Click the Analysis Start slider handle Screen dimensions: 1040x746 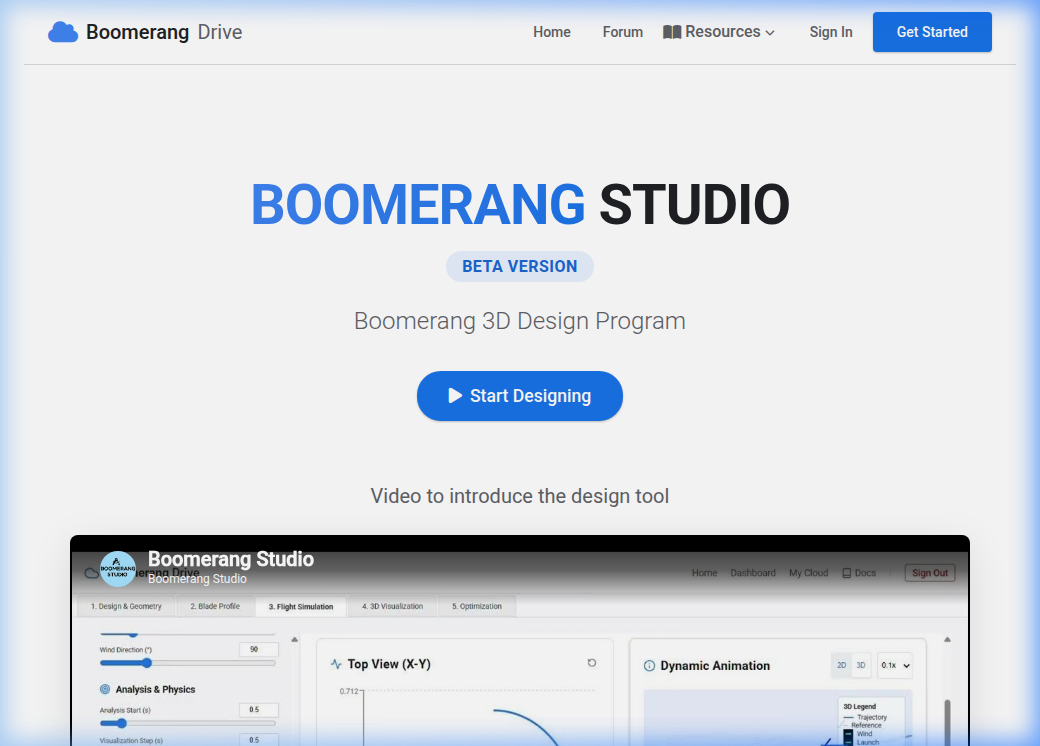(x=121, y=723)
